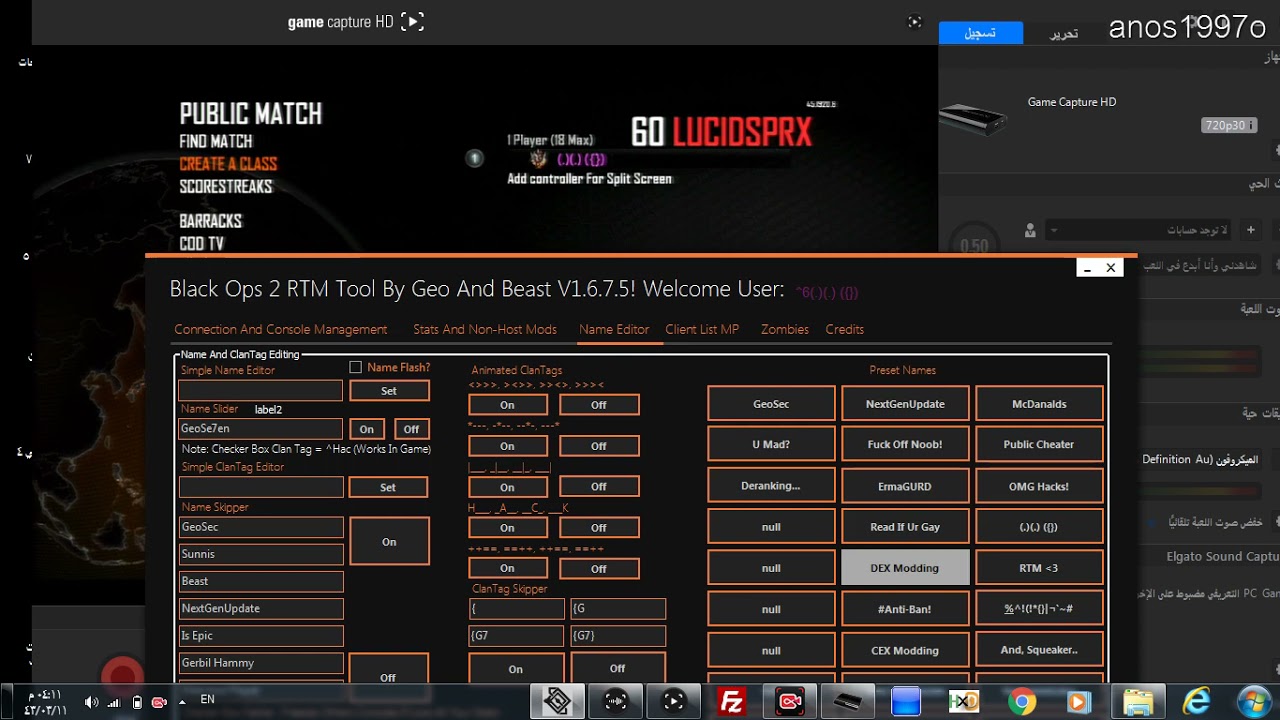Click the battery icon in system tray
Viewport: 1280px width, 720px height.
[x=137, y=702]
